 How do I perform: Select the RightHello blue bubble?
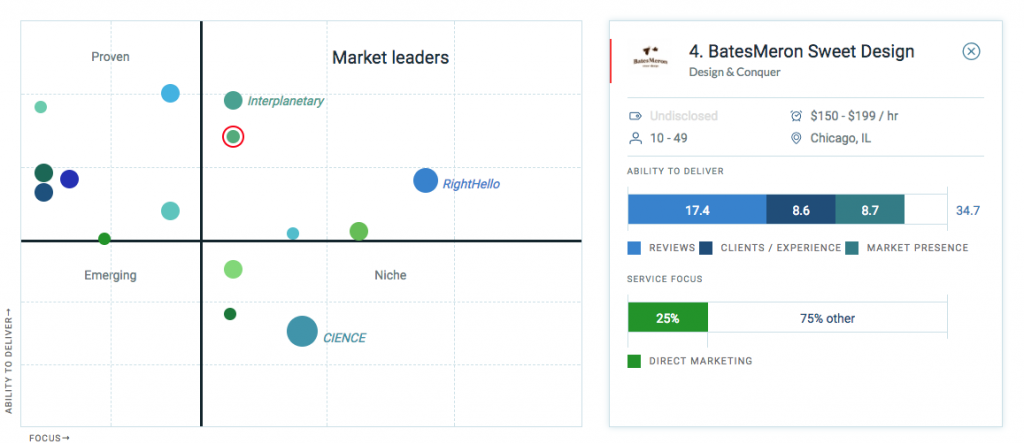point(425,181)
